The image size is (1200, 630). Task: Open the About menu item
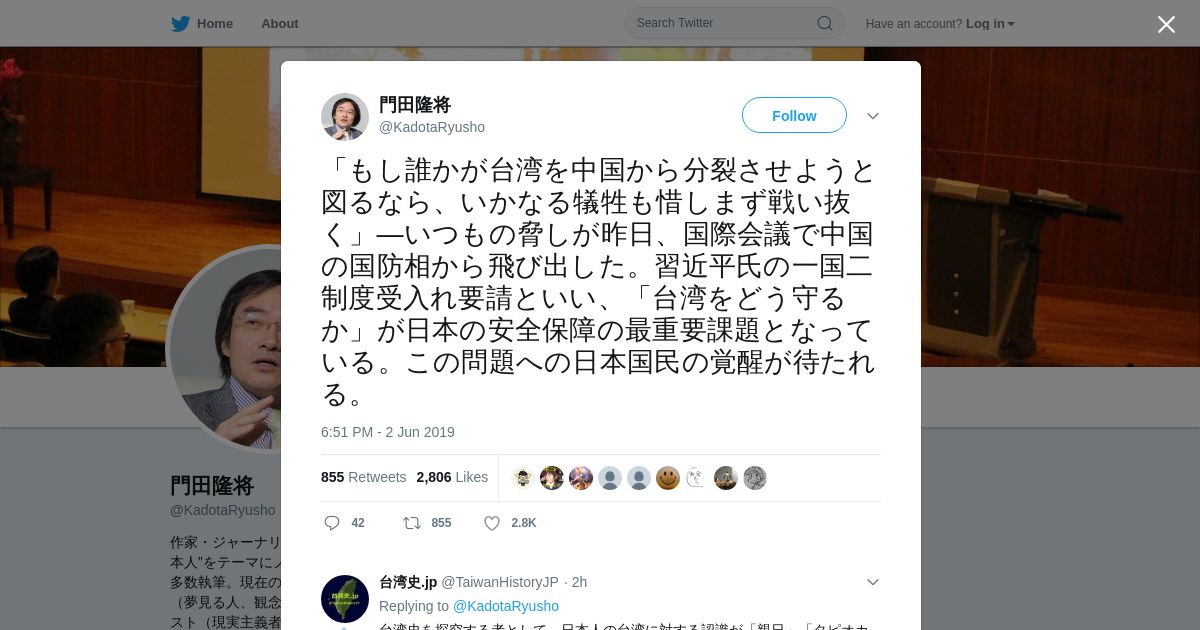[x=280, y=24]
